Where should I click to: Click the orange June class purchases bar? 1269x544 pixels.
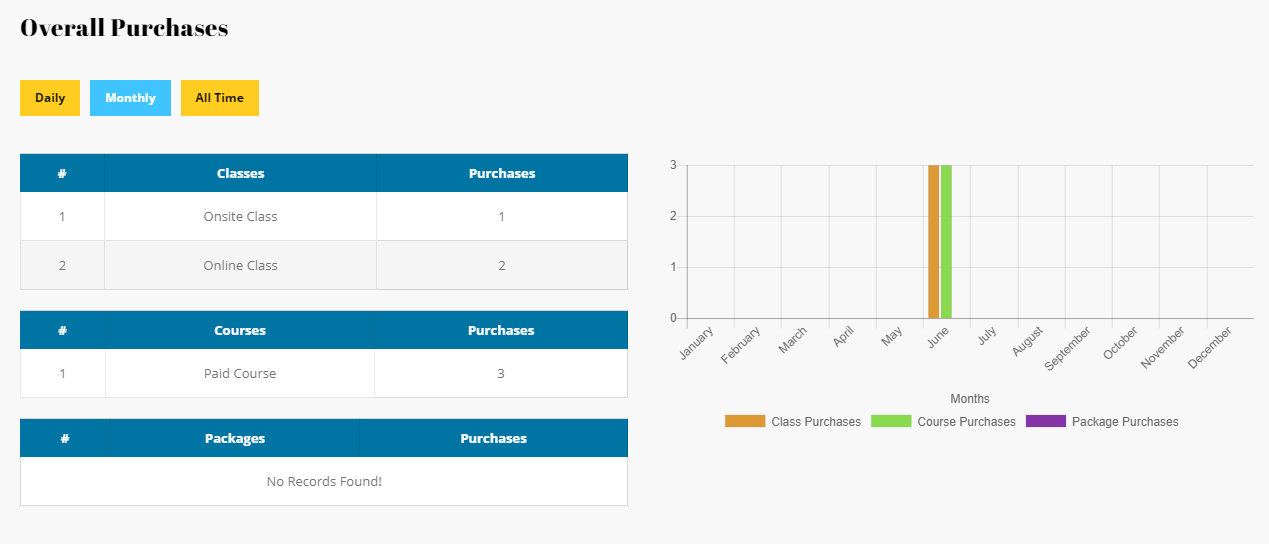click(x=933, y=241)
